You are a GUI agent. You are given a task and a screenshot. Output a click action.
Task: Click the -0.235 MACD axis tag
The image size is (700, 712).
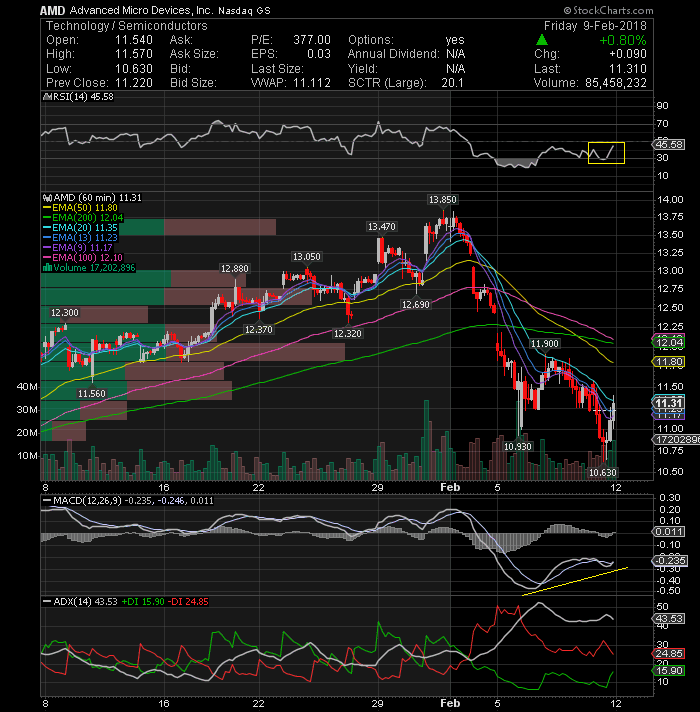click(x=669, y=561)
